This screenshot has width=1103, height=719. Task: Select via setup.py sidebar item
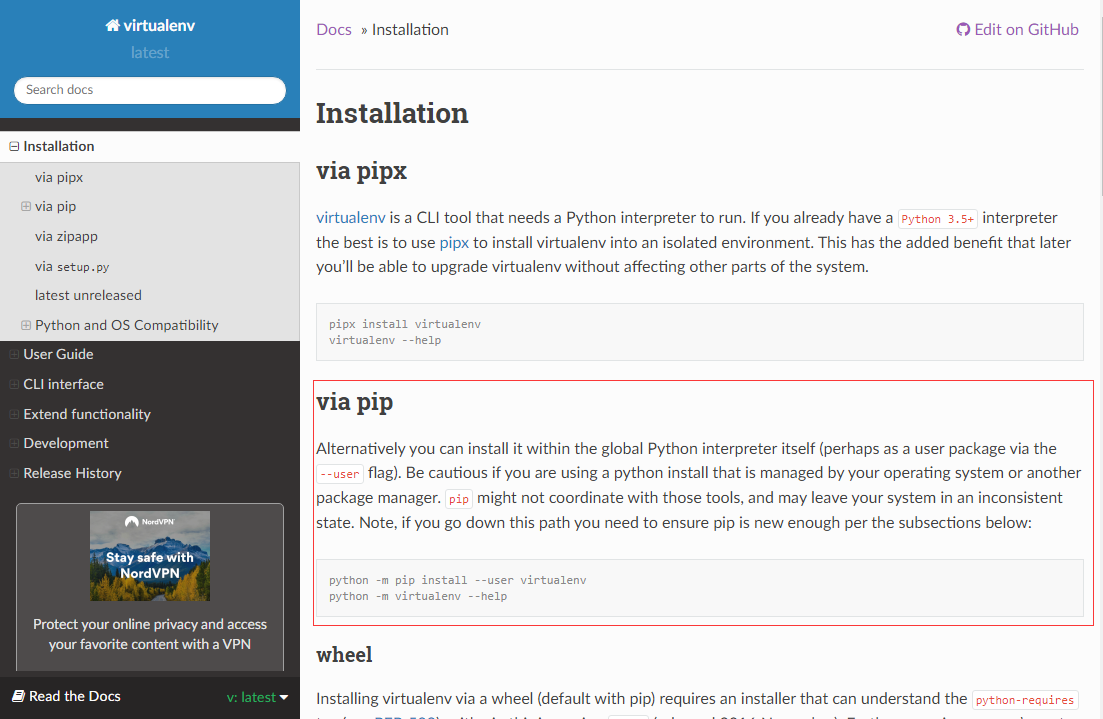coord(72,266)
